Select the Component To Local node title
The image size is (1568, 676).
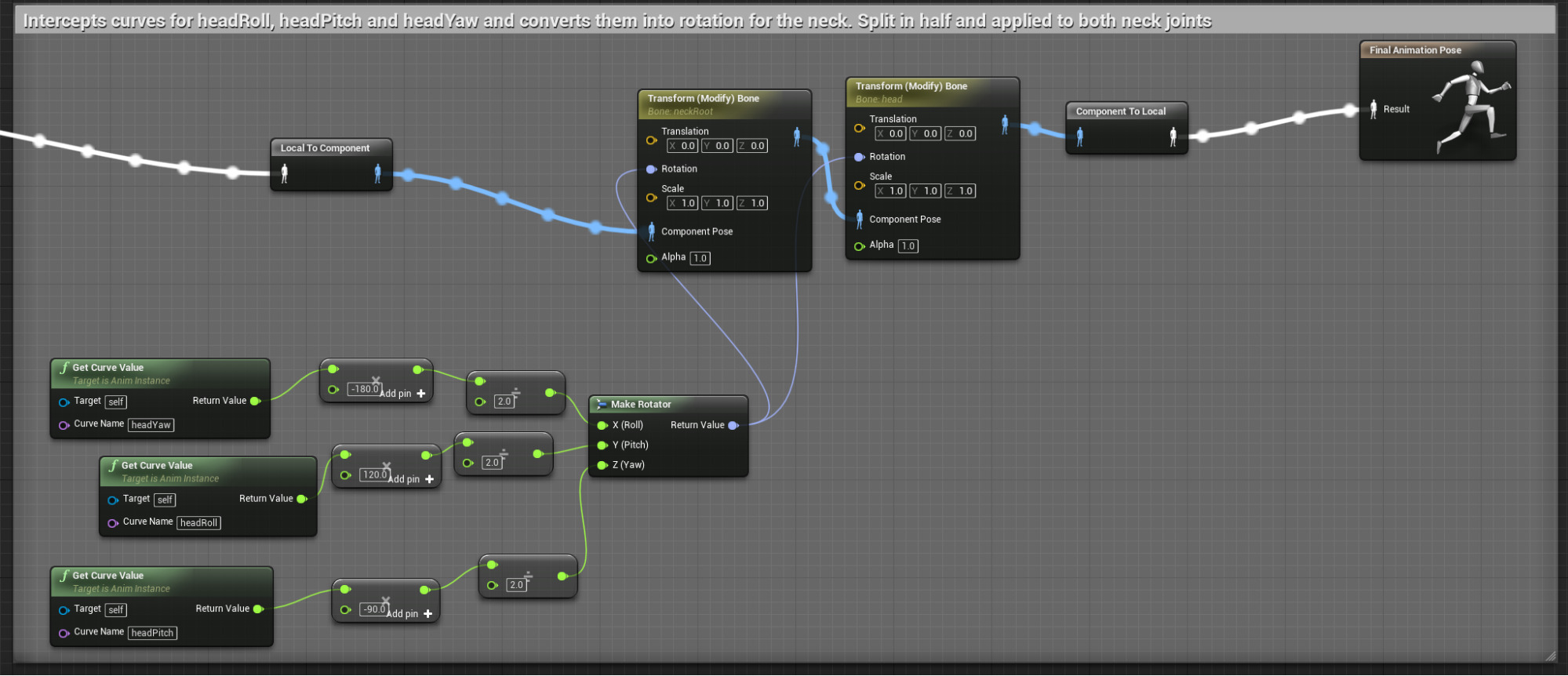click(x=1120, y=111)
